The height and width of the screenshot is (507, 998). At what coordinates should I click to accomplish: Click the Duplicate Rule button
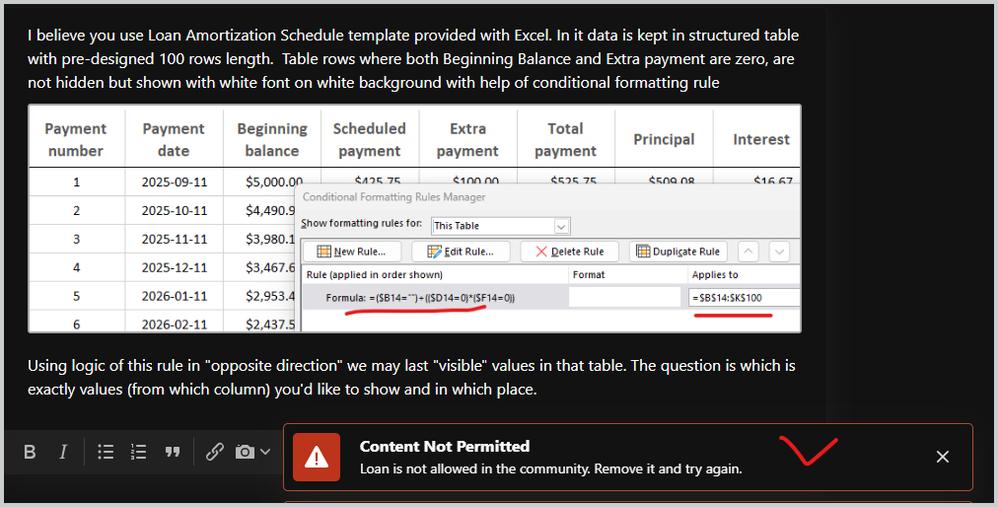678,251
